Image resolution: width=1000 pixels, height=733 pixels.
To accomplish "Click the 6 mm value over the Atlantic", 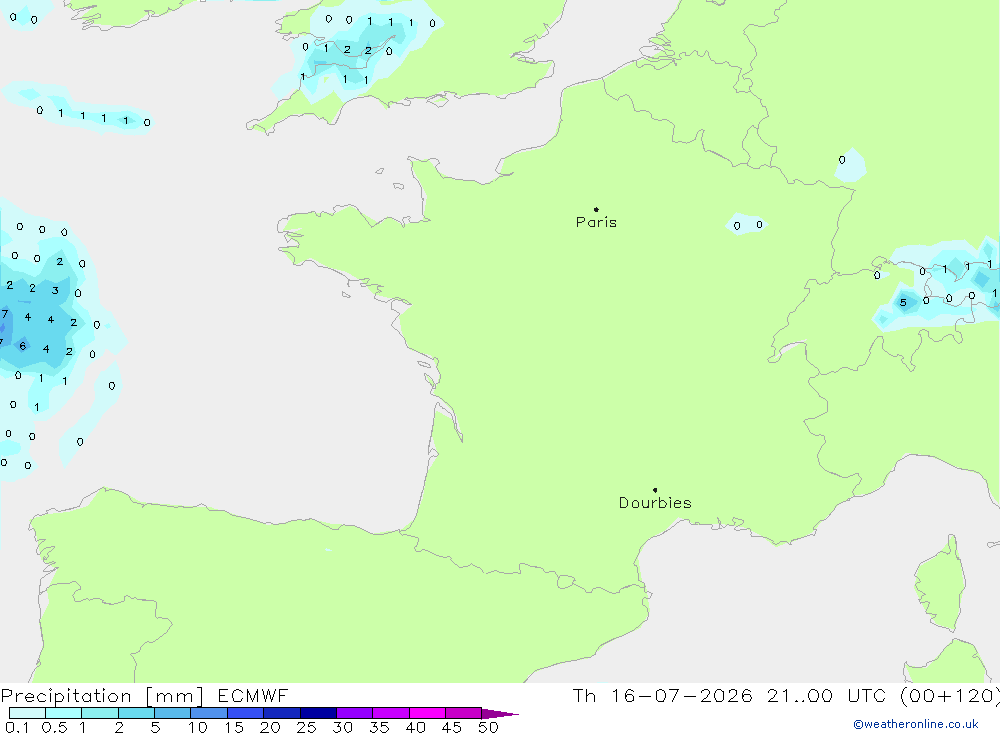I will pyautogui.click(x=23, y=346).
